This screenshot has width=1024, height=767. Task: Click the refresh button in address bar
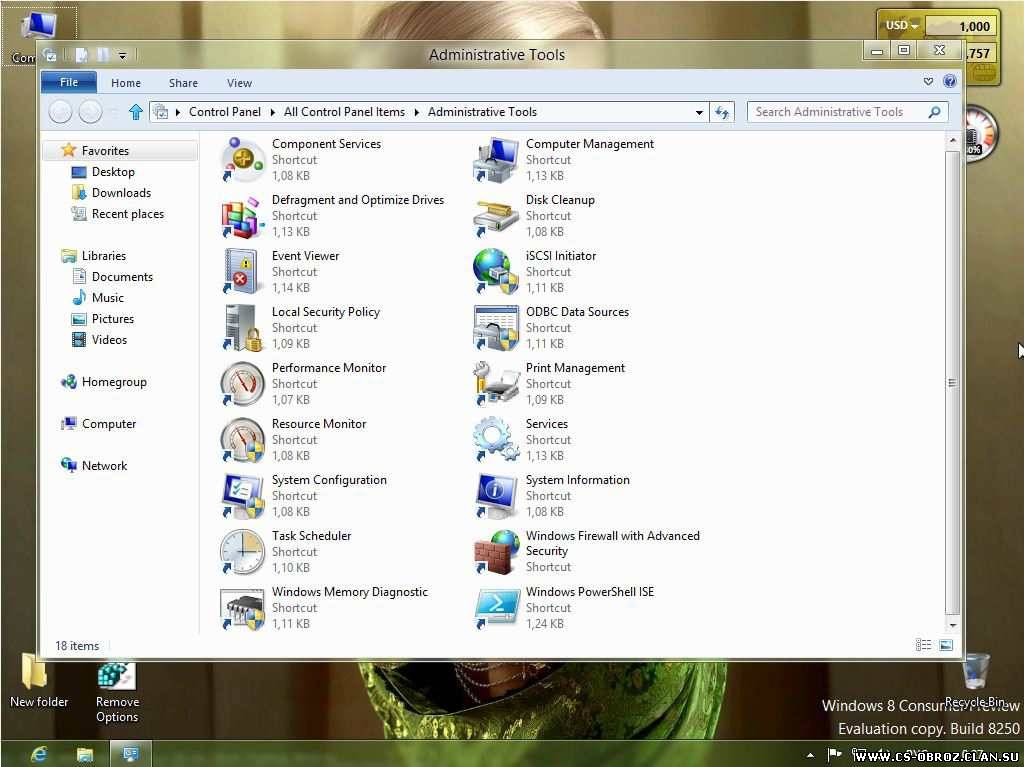(x=723, y=112)
